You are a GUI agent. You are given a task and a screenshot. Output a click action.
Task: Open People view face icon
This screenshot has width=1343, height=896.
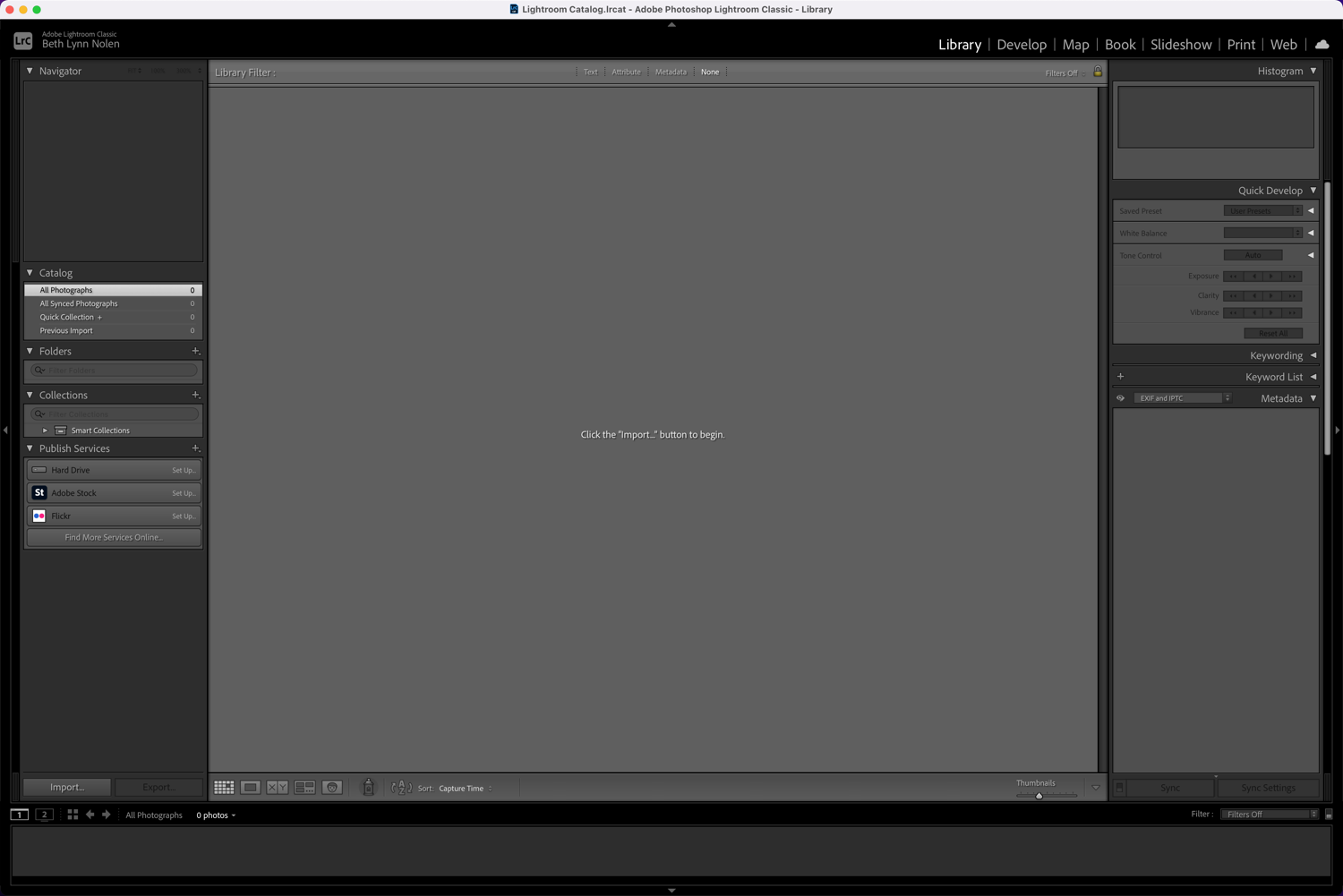point(332,788)
